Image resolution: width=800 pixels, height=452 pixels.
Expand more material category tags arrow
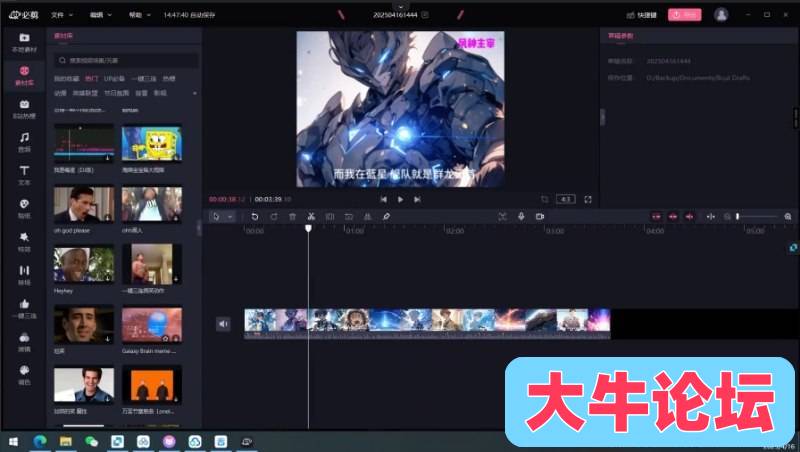pos(194,93)
